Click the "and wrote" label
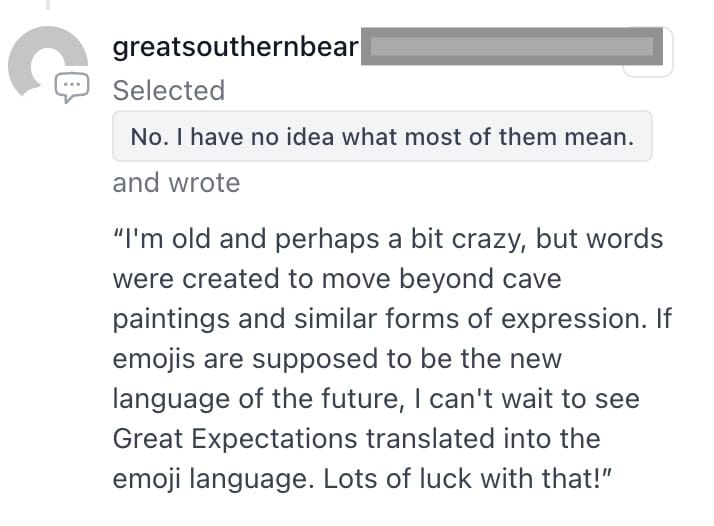The height and width of the screenshot is (526, 714). click(176, 183)
